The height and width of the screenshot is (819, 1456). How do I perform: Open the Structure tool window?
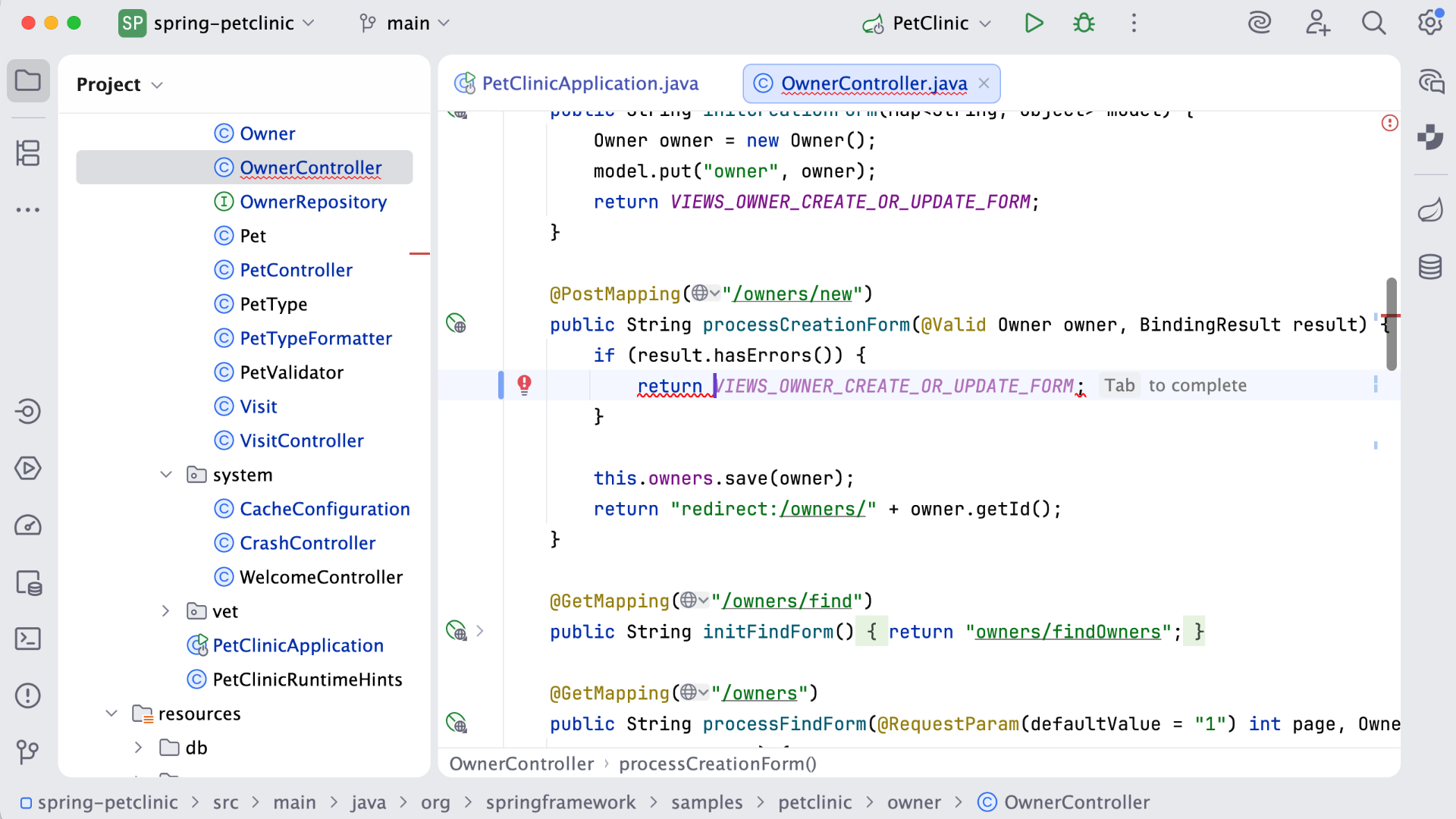point(28,153)
